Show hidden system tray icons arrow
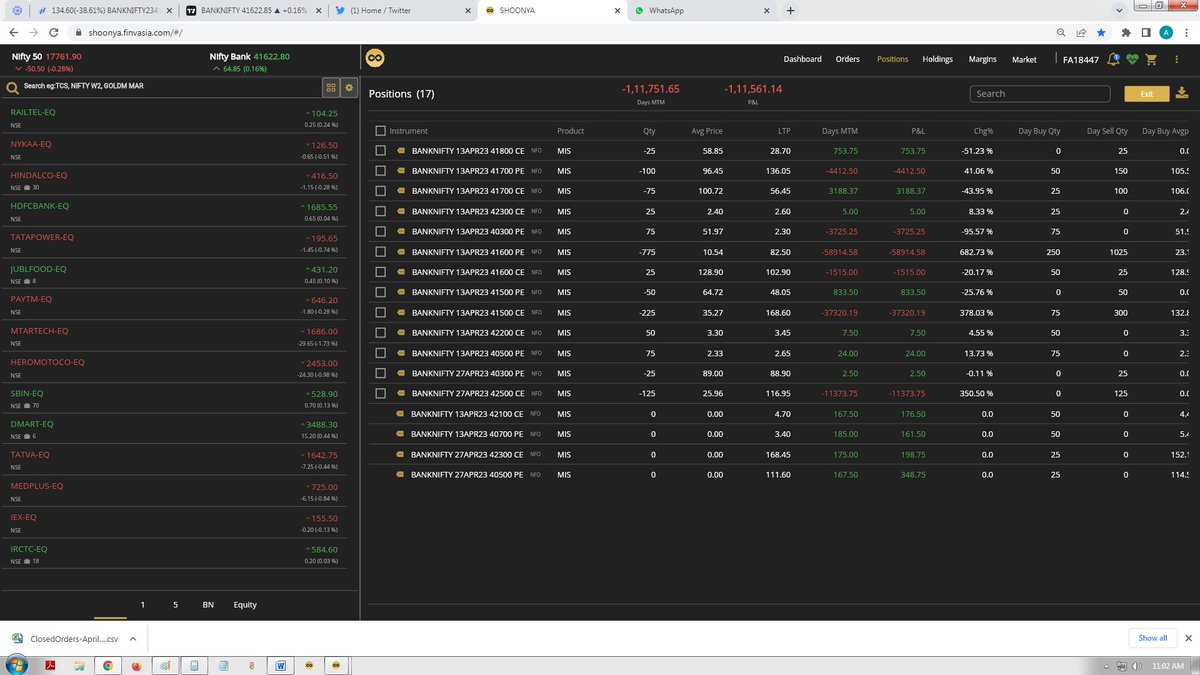 (x=1107, y=666)
